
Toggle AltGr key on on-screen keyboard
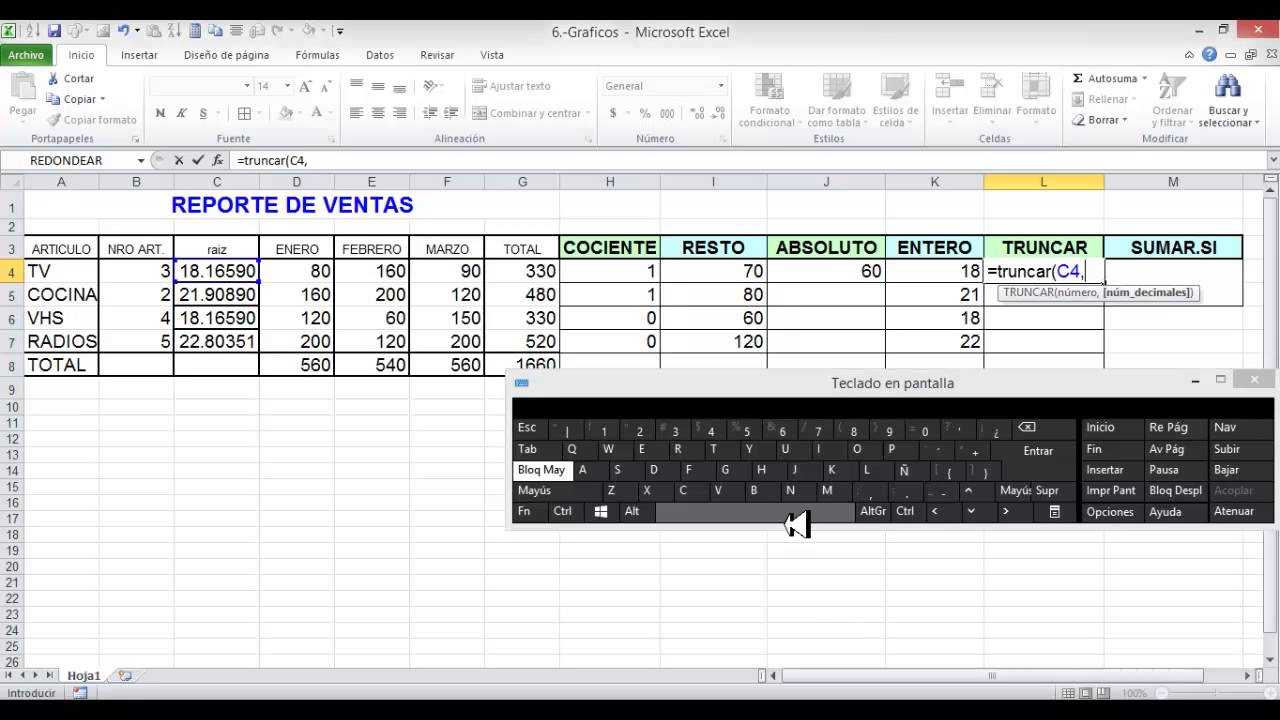pos(873,511)
